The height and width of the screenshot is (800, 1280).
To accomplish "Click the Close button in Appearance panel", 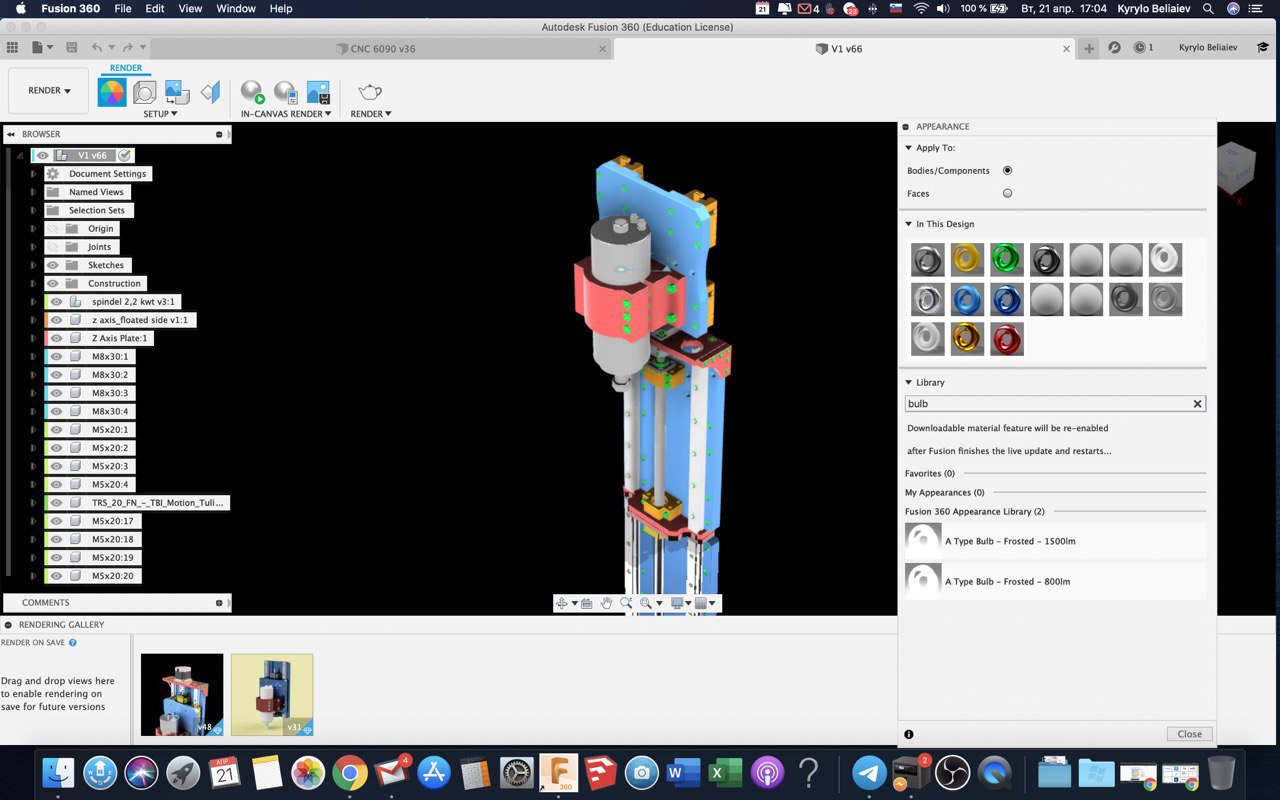I will [x=1189, y=734].
